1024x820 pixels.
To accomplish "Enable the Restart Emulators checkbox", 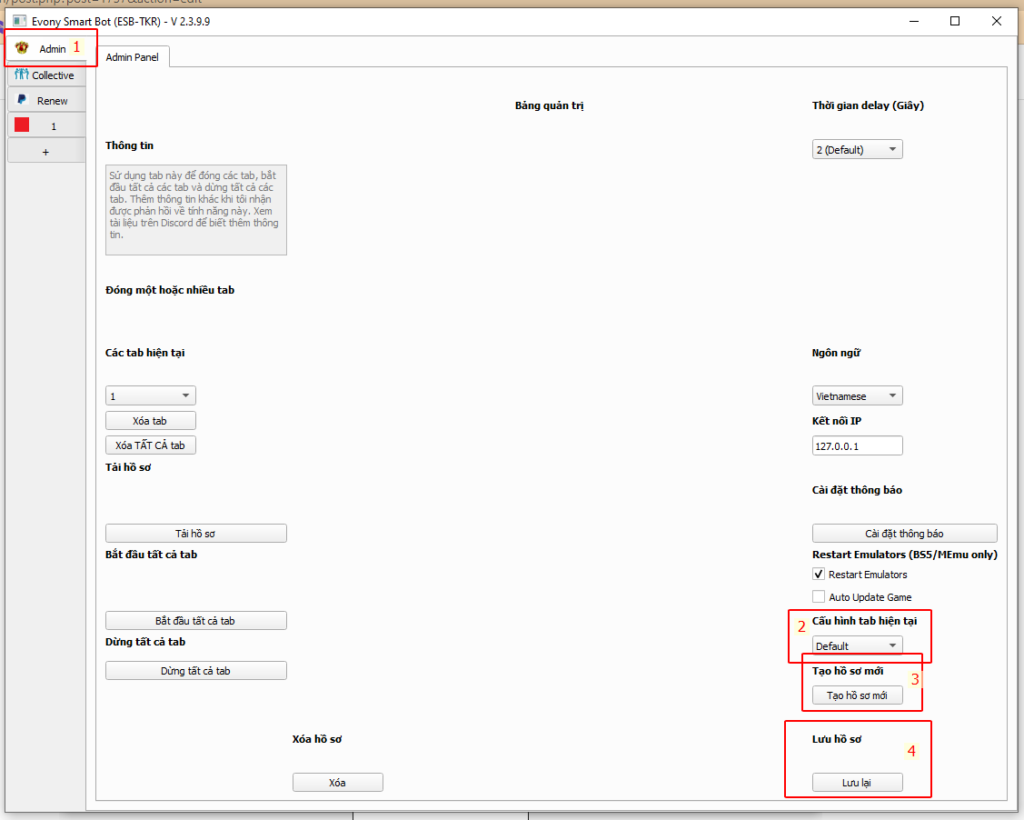I will pyautogui.click(x=820, y=575).
